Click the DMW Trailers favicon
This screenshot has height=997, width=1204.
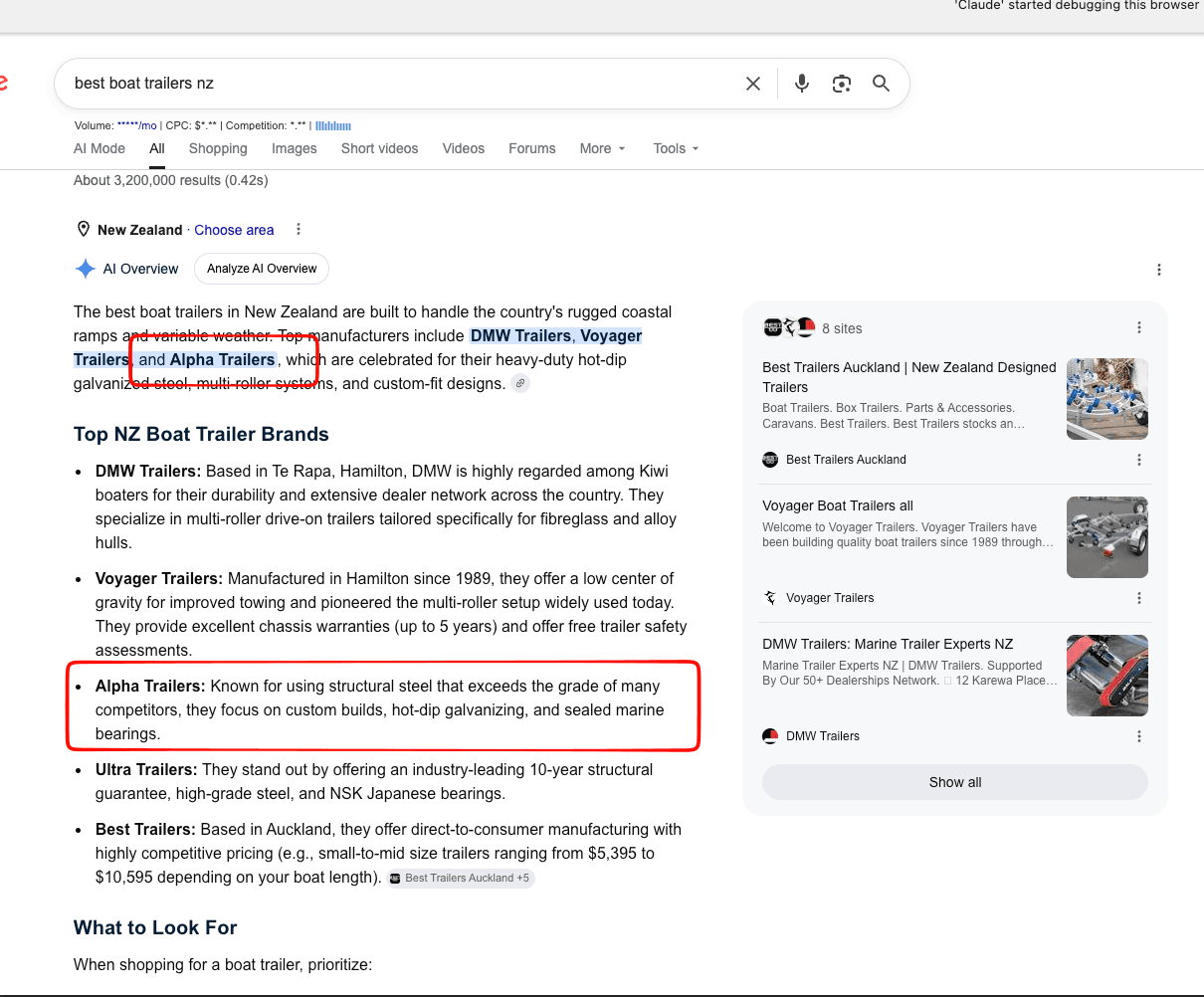point(770,736)
